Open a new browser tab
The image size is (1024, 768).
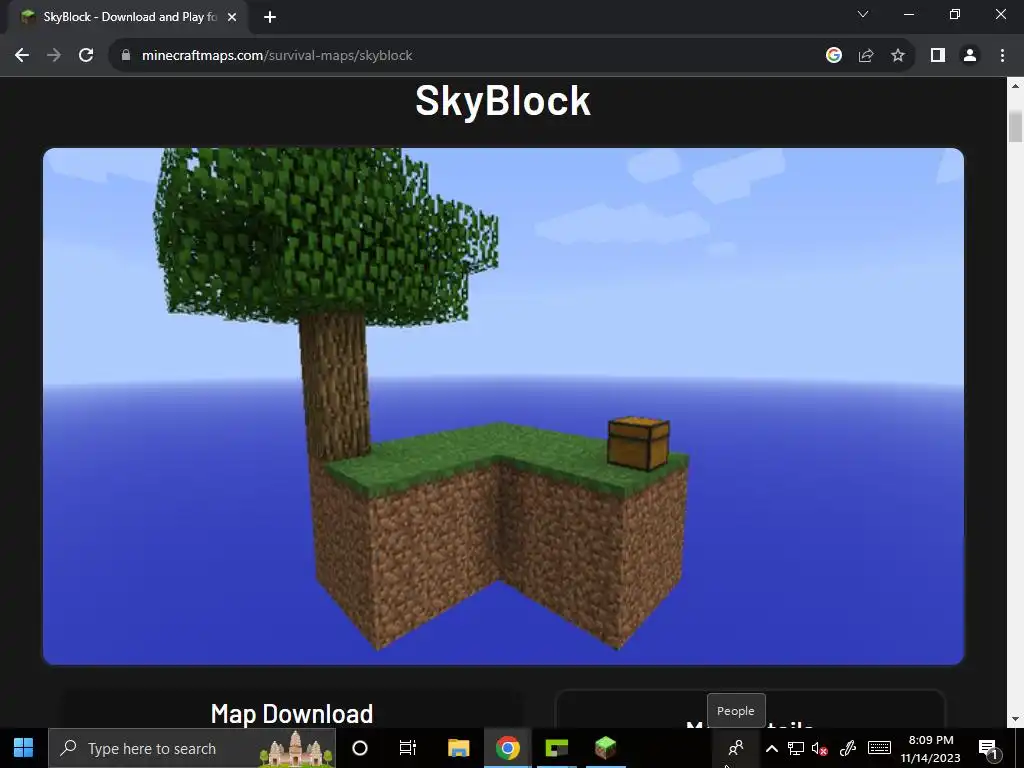(270, 18)
